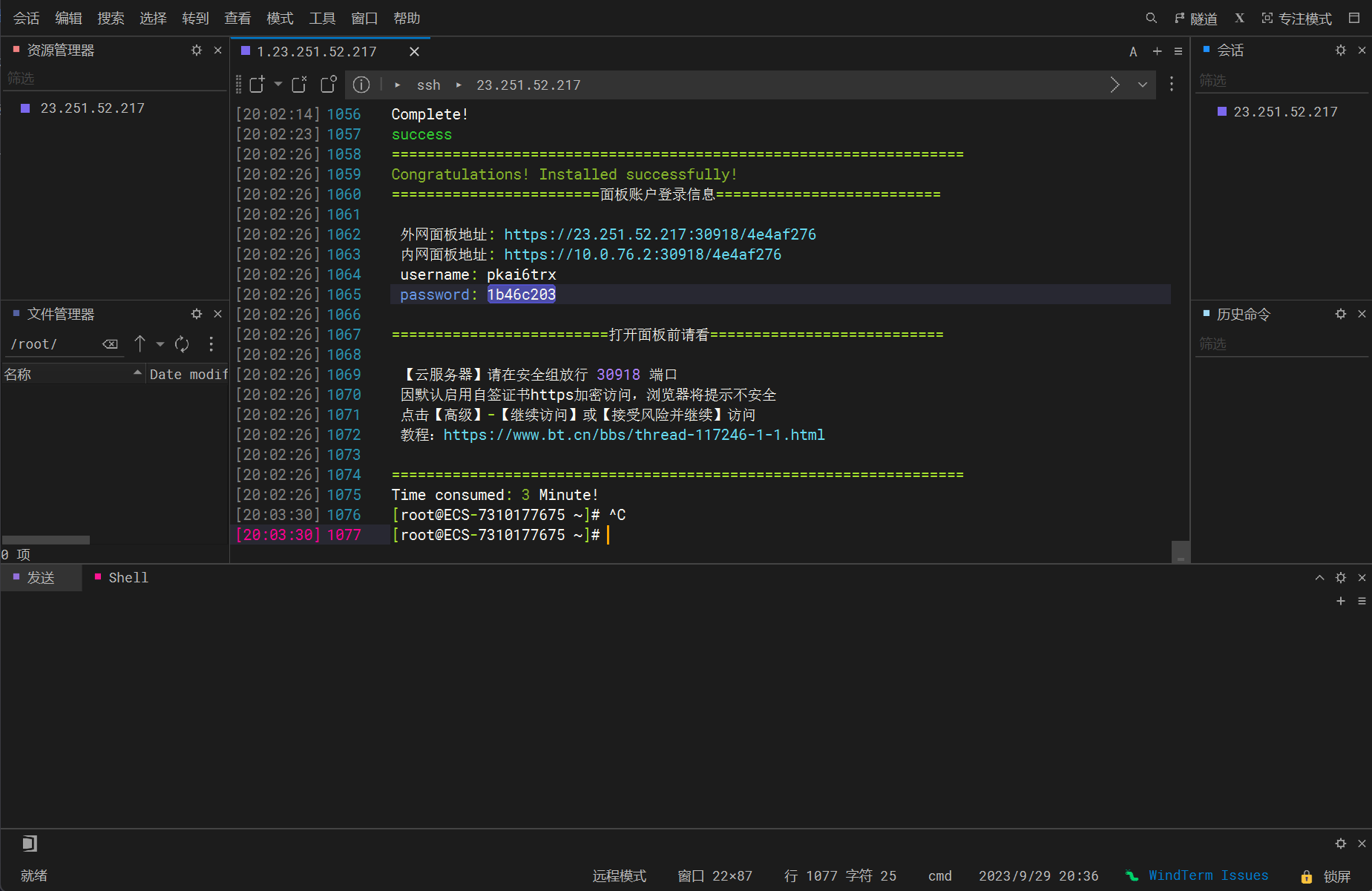Expand new session dropdown arrow
This screenshot has height=891, width=1372.
[x=278, y=84]
